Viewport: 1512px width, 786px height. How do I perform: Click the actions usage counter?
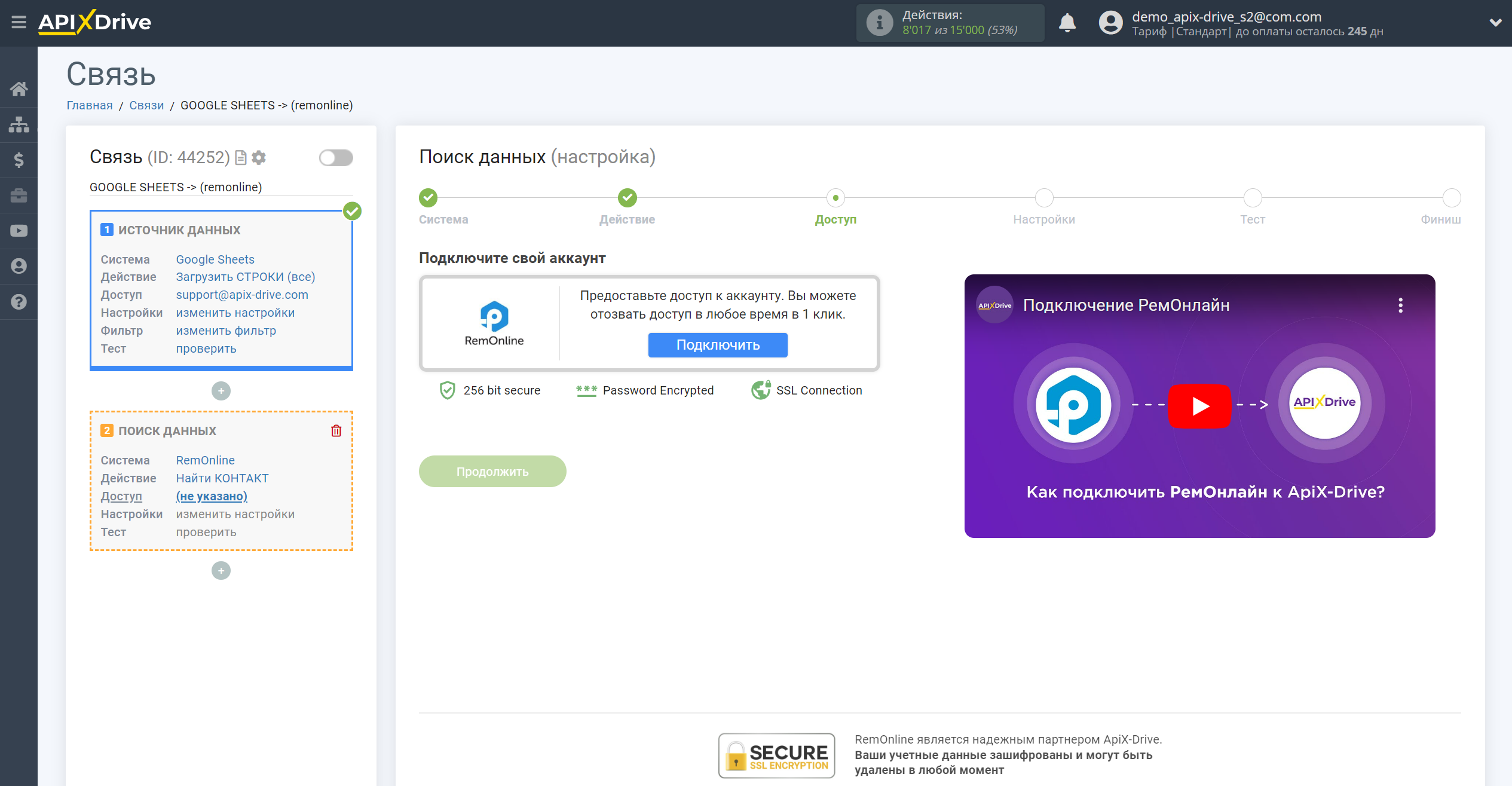click(960, 30)
